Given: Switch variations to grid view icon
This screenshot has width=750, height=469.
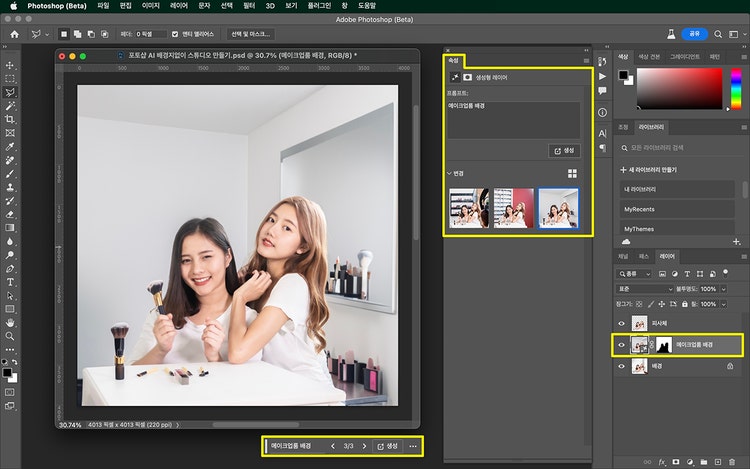Looking at the screenshot, I should tap(573, 173).
